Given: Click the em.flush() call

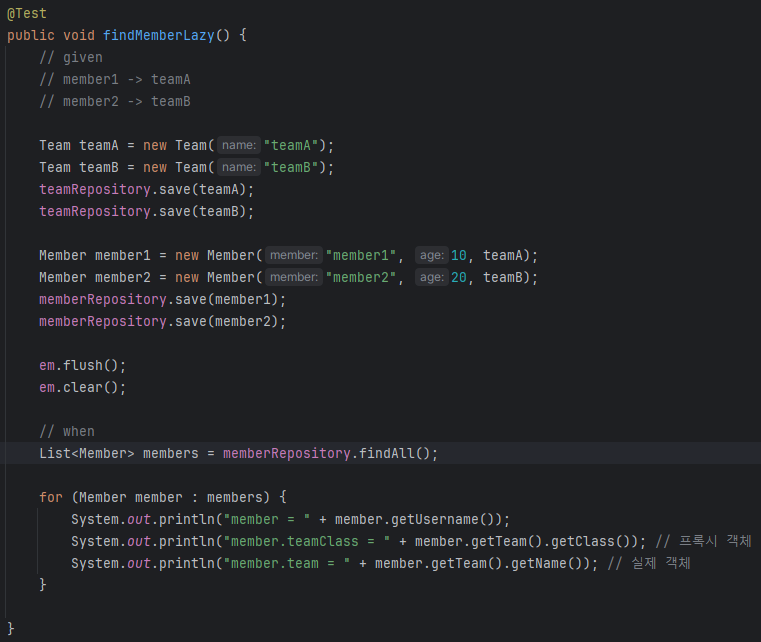Looking at the screenshot, I should tap(83, 365).
